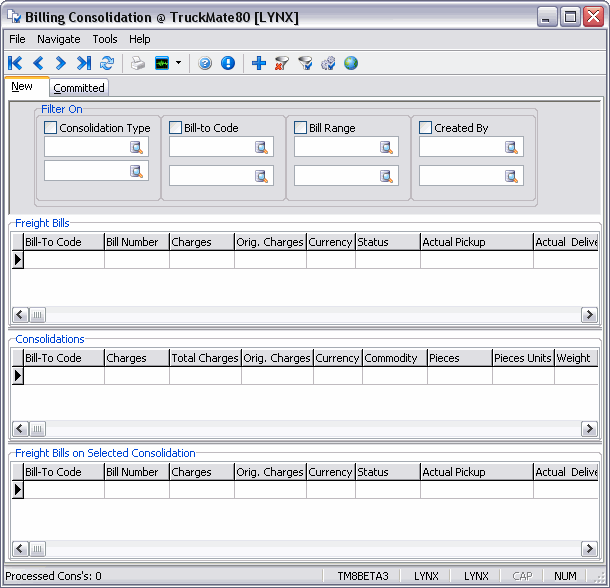The image size is (610, 588).
Task: Refresh the data with the refresh icon
Action: [107, 63]
